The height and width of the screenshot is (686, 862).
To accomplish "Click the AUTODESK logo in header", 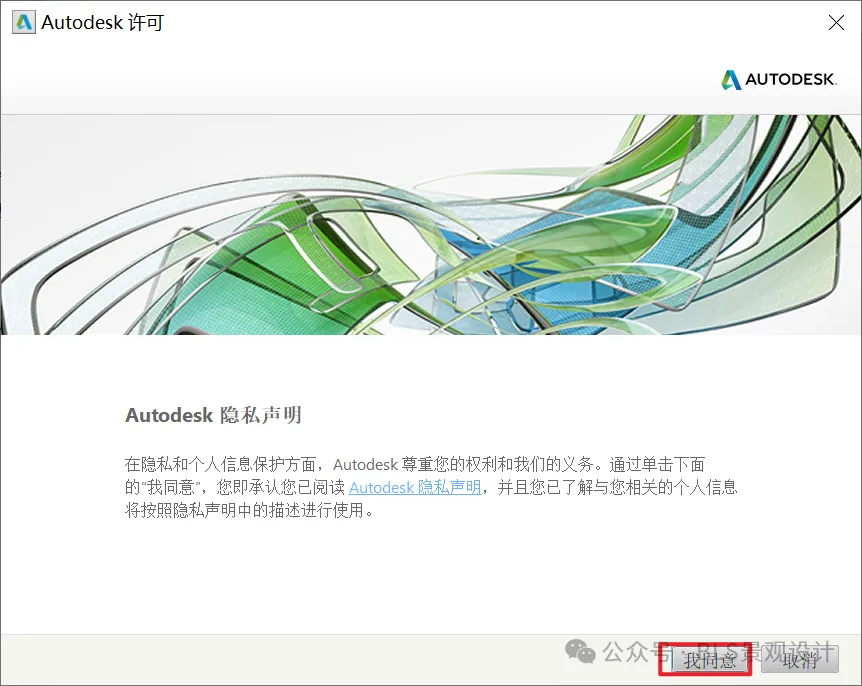I will [779, 80].
